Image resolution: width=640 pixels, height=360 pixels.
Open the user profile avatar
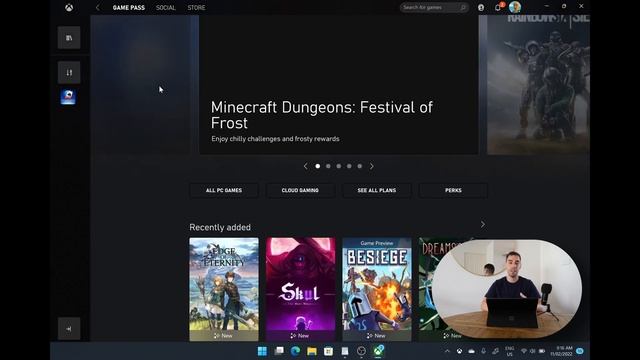pyautogui.click(x=515, y=7)
